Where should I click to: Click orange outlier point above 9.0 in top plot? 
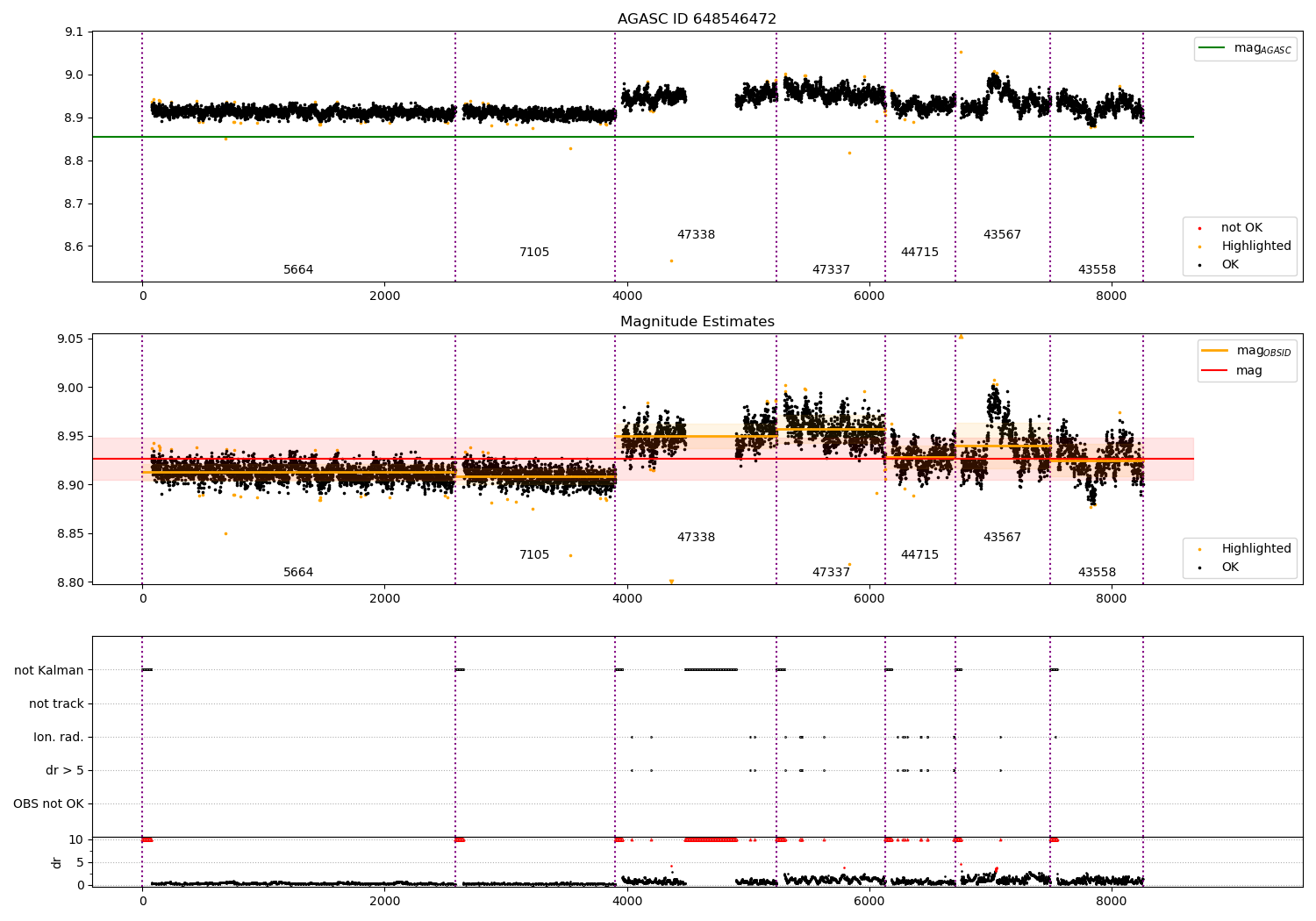(961, 52)
